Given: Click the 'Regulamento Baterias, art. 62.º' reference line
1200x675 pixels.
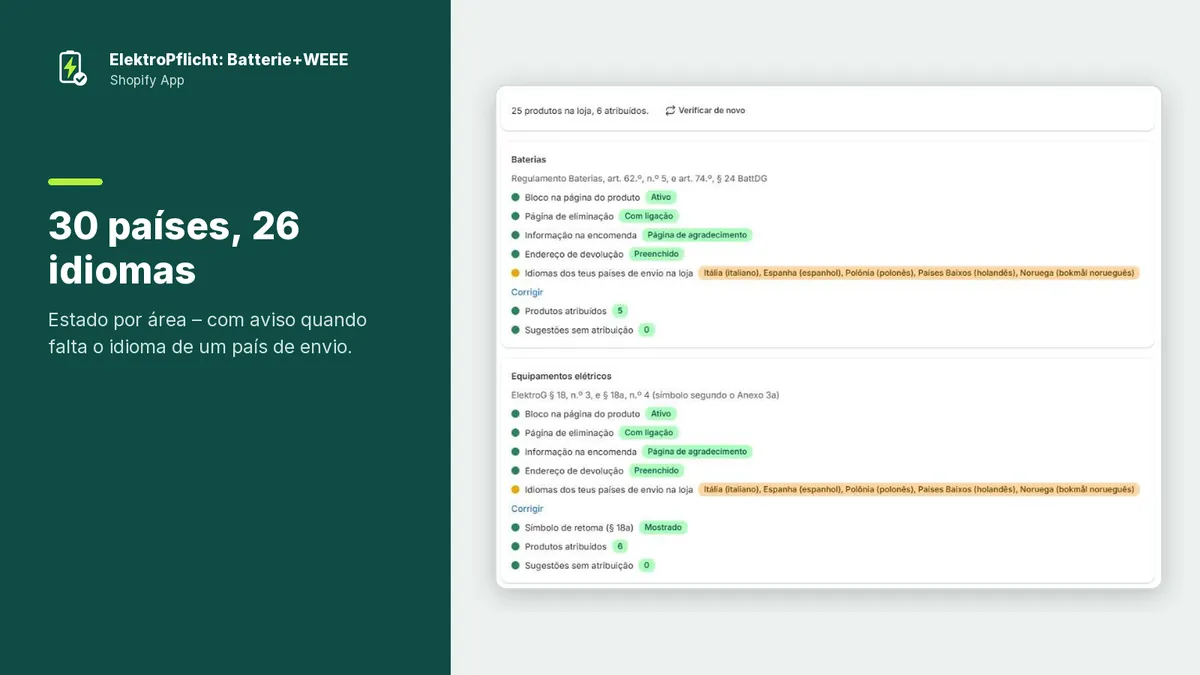Looking at the screenshot, I should [639, 178].
